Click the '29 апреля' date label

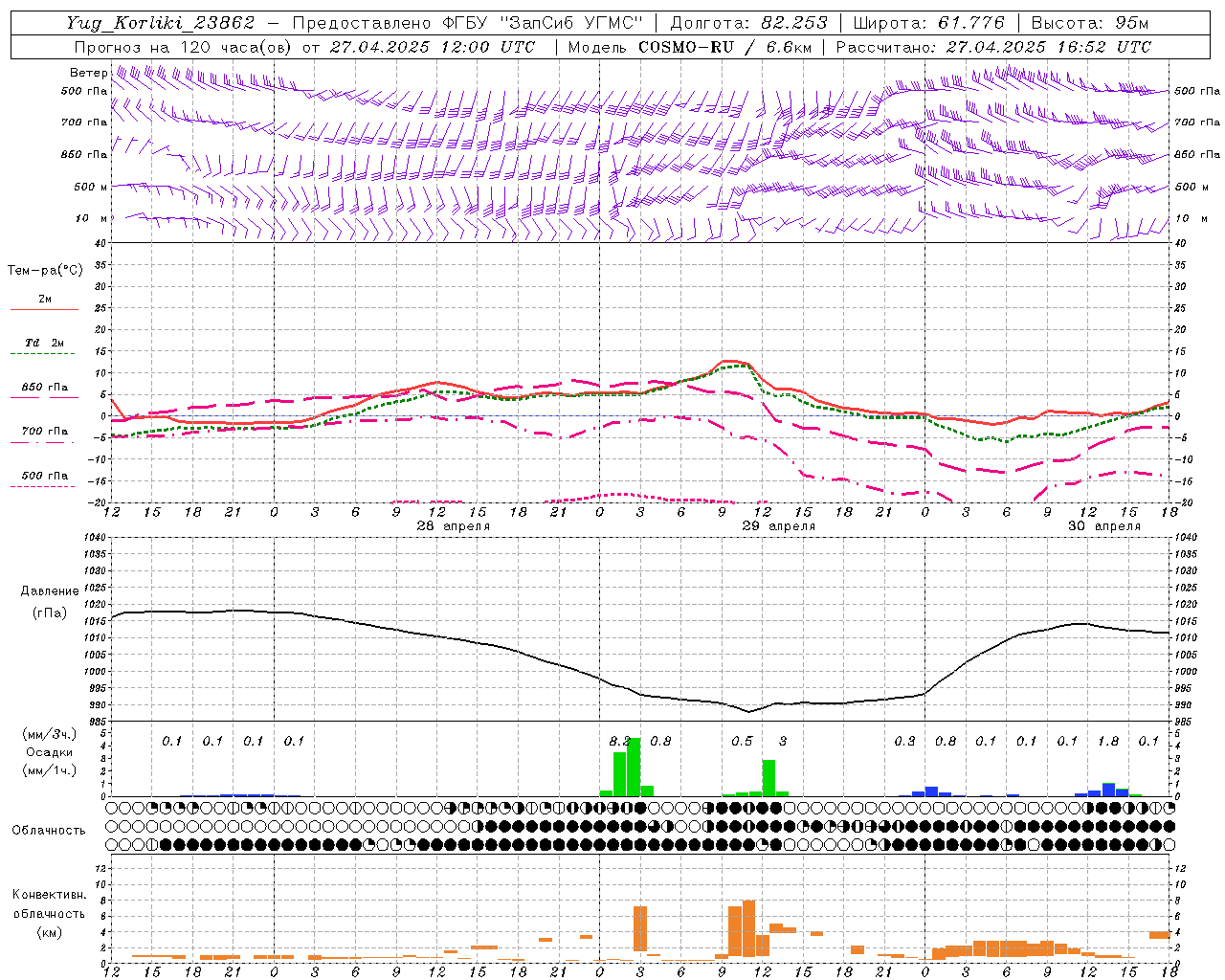[779, 526]
